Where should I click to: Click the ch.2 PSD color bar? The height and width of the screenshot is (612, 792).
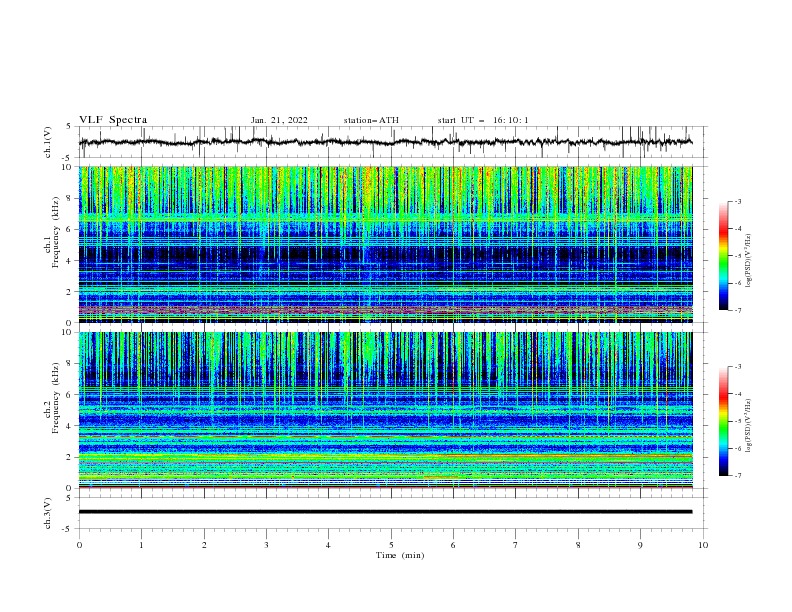coord(723,421)
